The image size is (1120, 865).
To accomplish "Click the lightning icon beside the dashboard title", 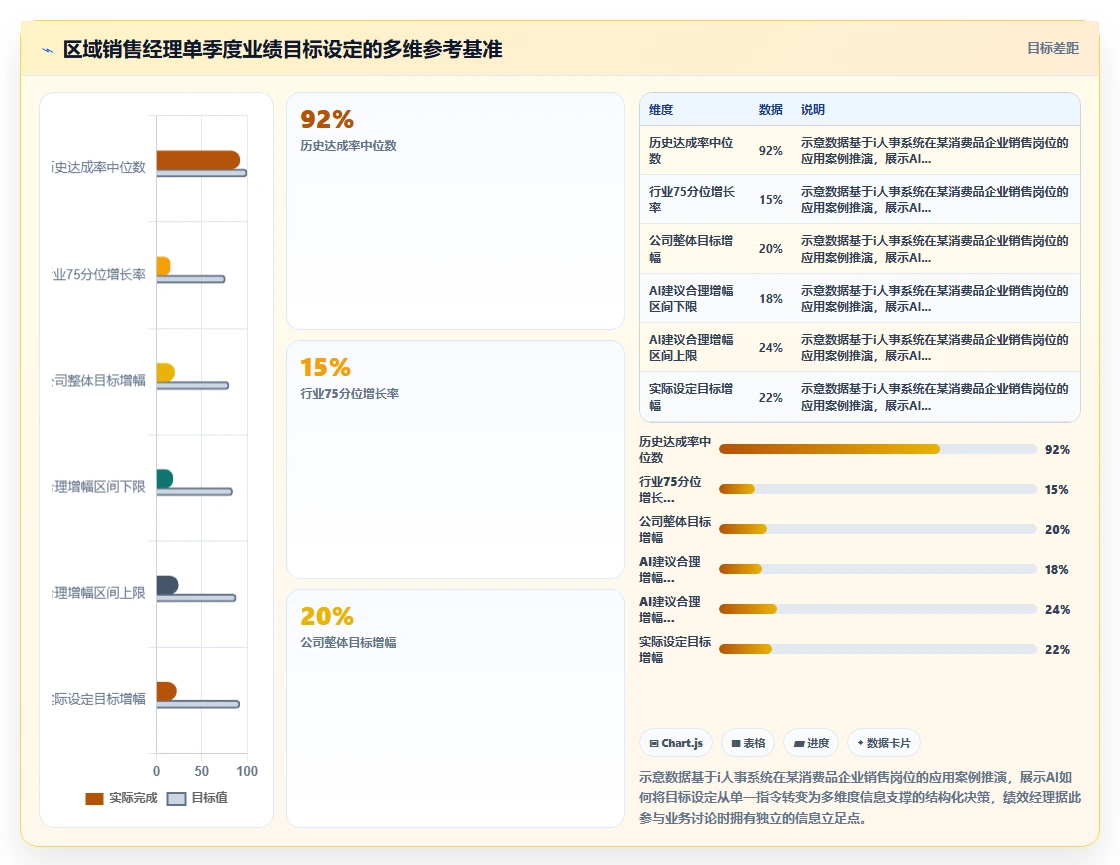I will coord(48,50).
